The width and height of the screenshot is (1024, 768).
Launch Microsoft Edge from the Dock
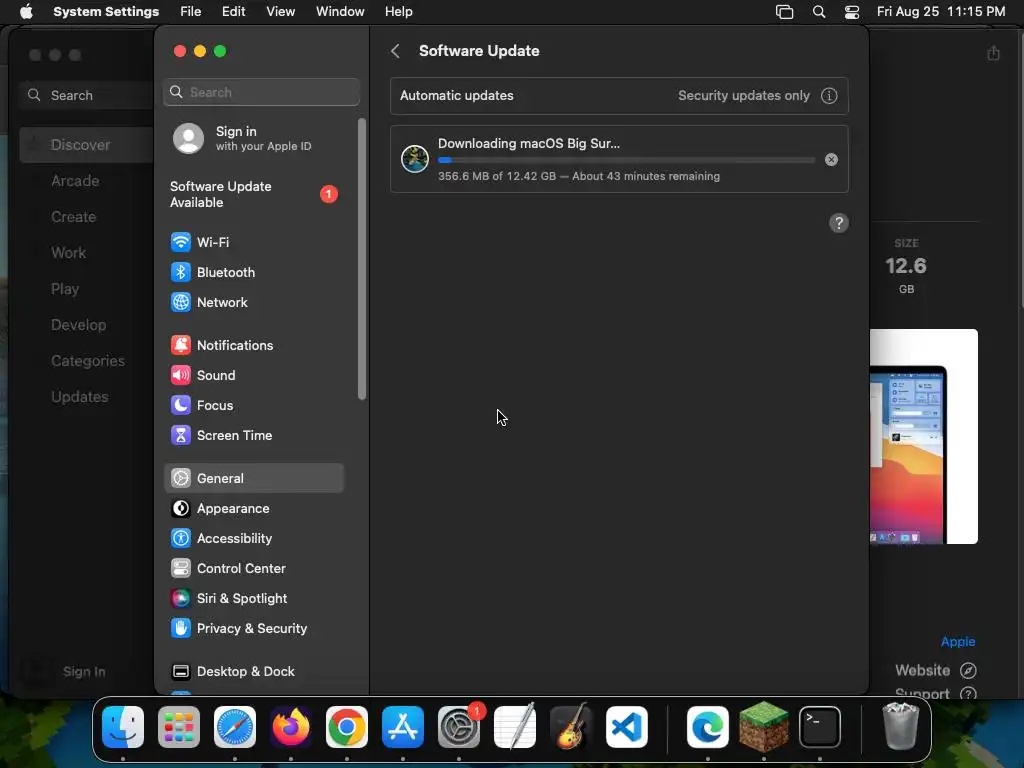[708, 727]
